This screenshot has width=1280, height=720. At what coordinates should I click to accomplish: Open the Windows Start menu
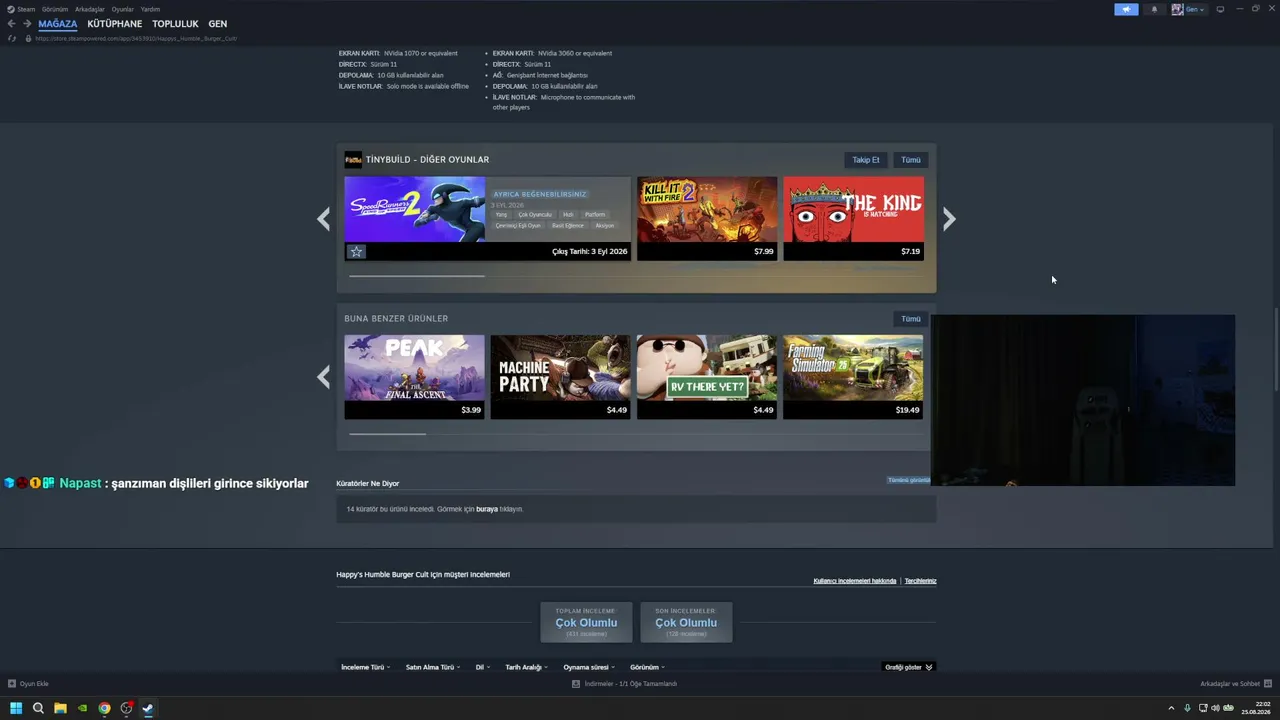click(x=16, y=708)
